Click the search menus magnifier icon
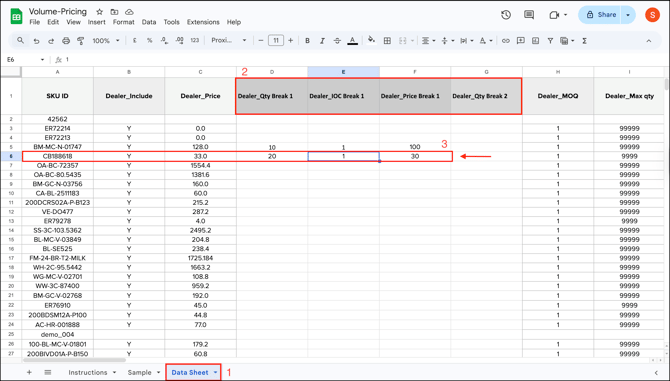 21,40
